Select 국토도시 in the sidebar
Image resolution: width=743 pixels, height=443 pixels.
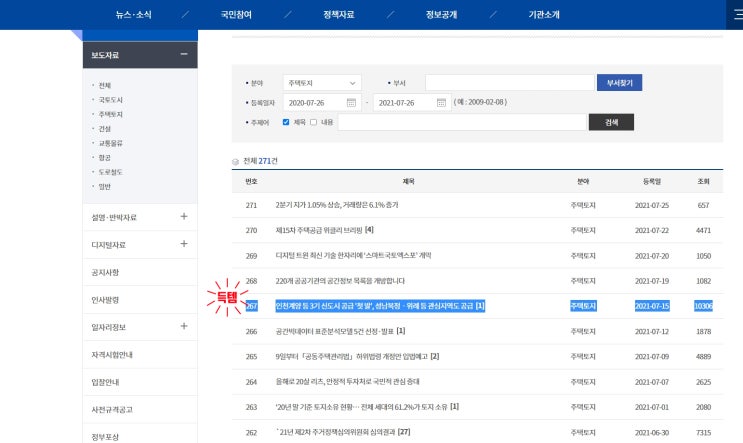coord(110,100)
